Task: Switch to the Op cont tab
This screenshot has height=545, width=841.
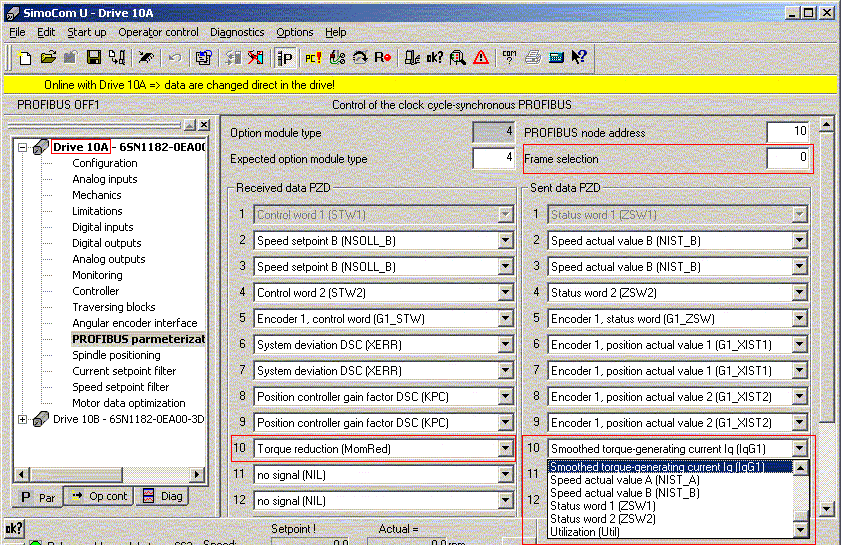Action: pos(100,497)
